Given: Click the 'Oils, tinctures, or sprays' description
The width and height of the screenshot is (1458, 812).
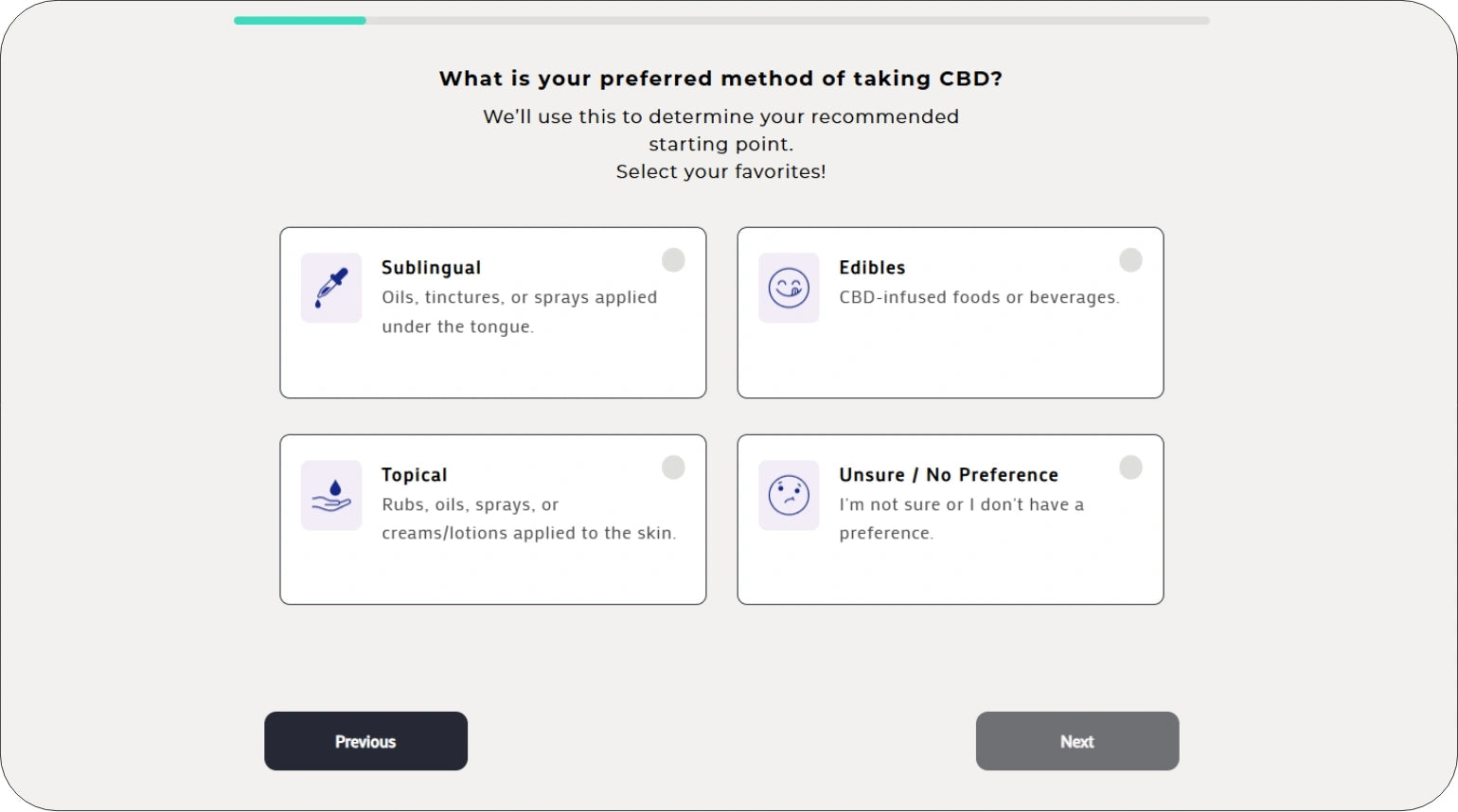Looking at the screenshot, I should [519, 311].
